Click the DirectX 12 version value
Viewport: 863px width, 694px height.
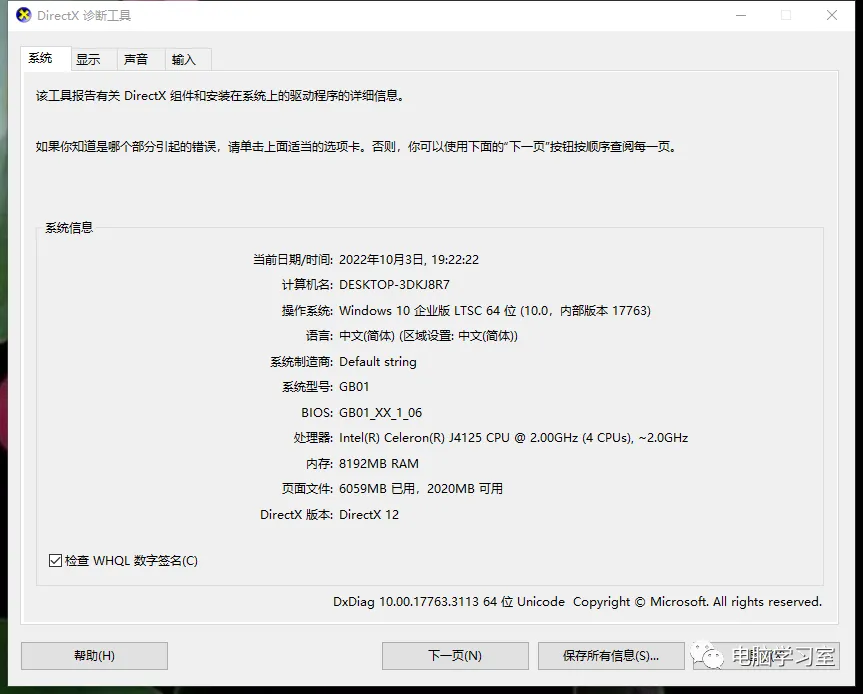pos(369,515)
